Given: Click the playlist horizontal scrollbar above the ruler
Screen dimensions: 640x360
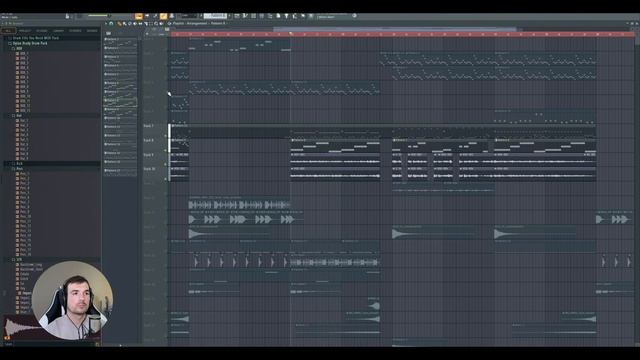Looking at the screenshot, I should [x=395, y=29].
